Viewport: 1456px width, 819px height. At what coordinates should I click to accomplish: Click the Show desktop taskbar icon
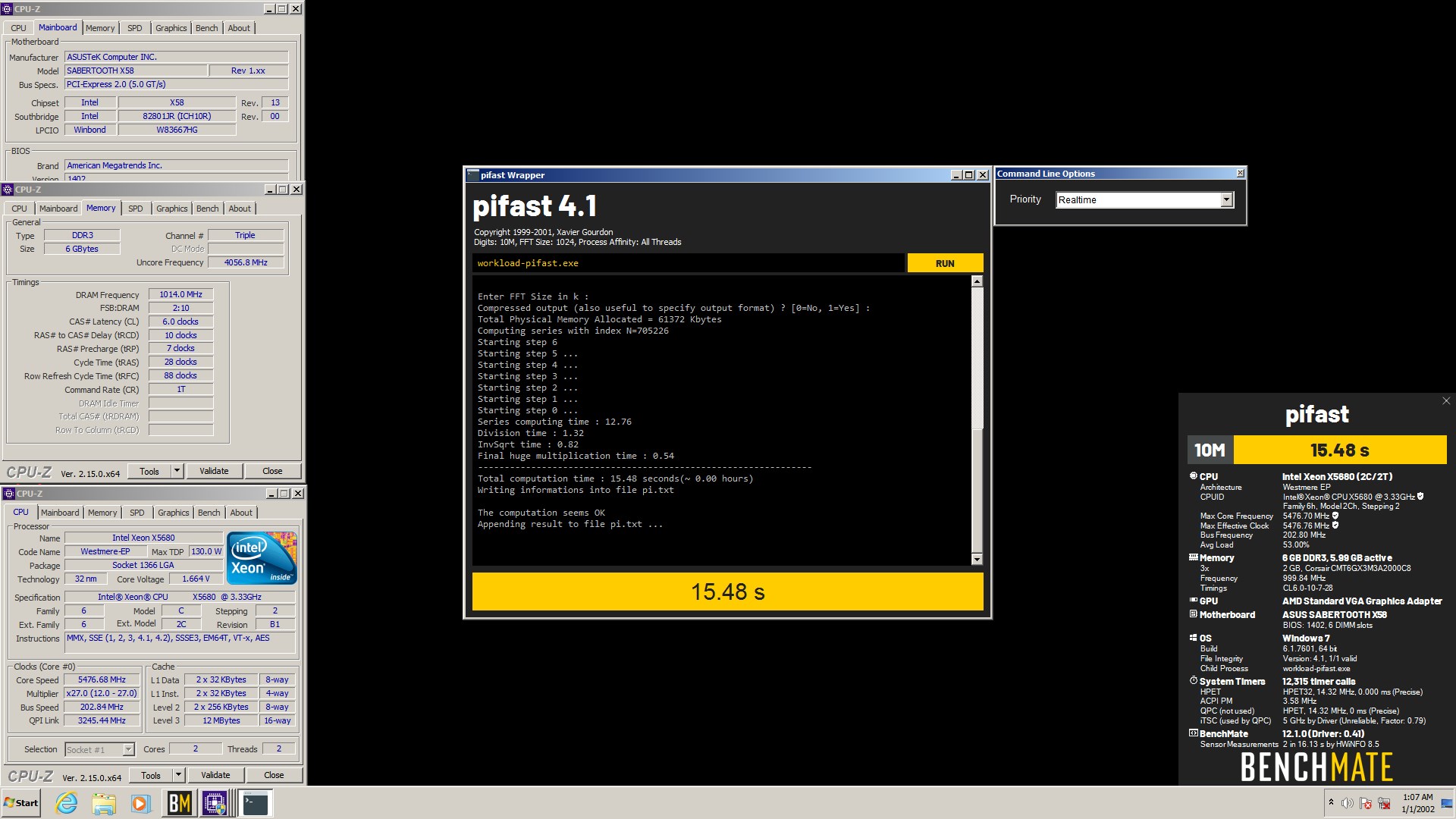click(x=1447, y=803)
